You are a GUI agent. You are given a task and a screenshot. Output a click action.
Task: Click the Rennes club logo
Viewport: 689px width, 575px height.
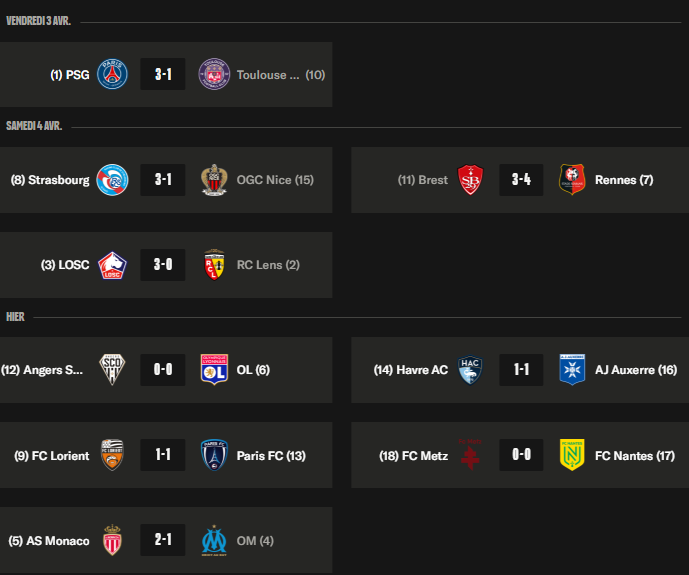[x=572, y=180]
